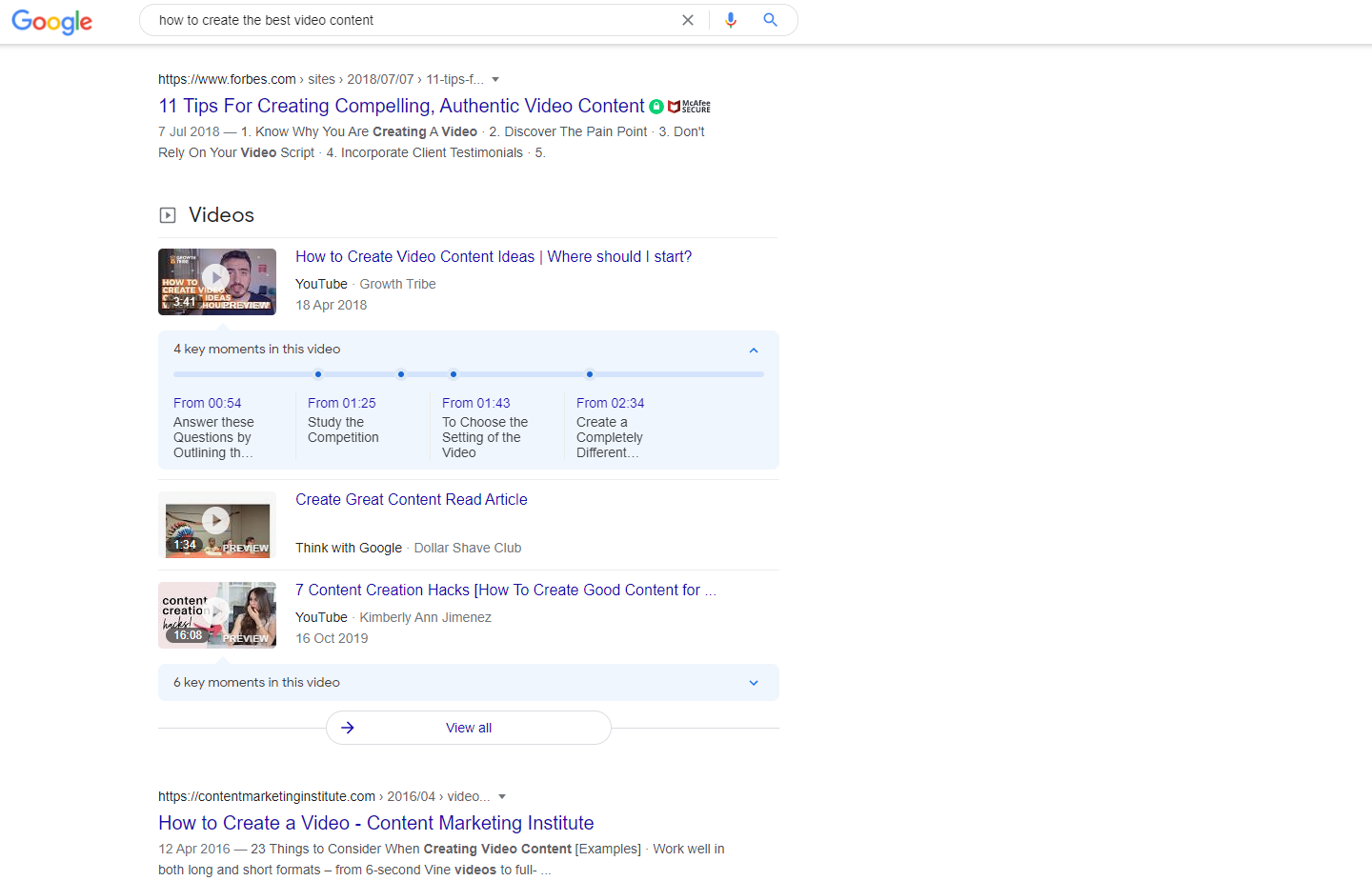Open the Content Marketing Institute result dropdown arrow
1372x881 pixels.
(x=502, y=796)
